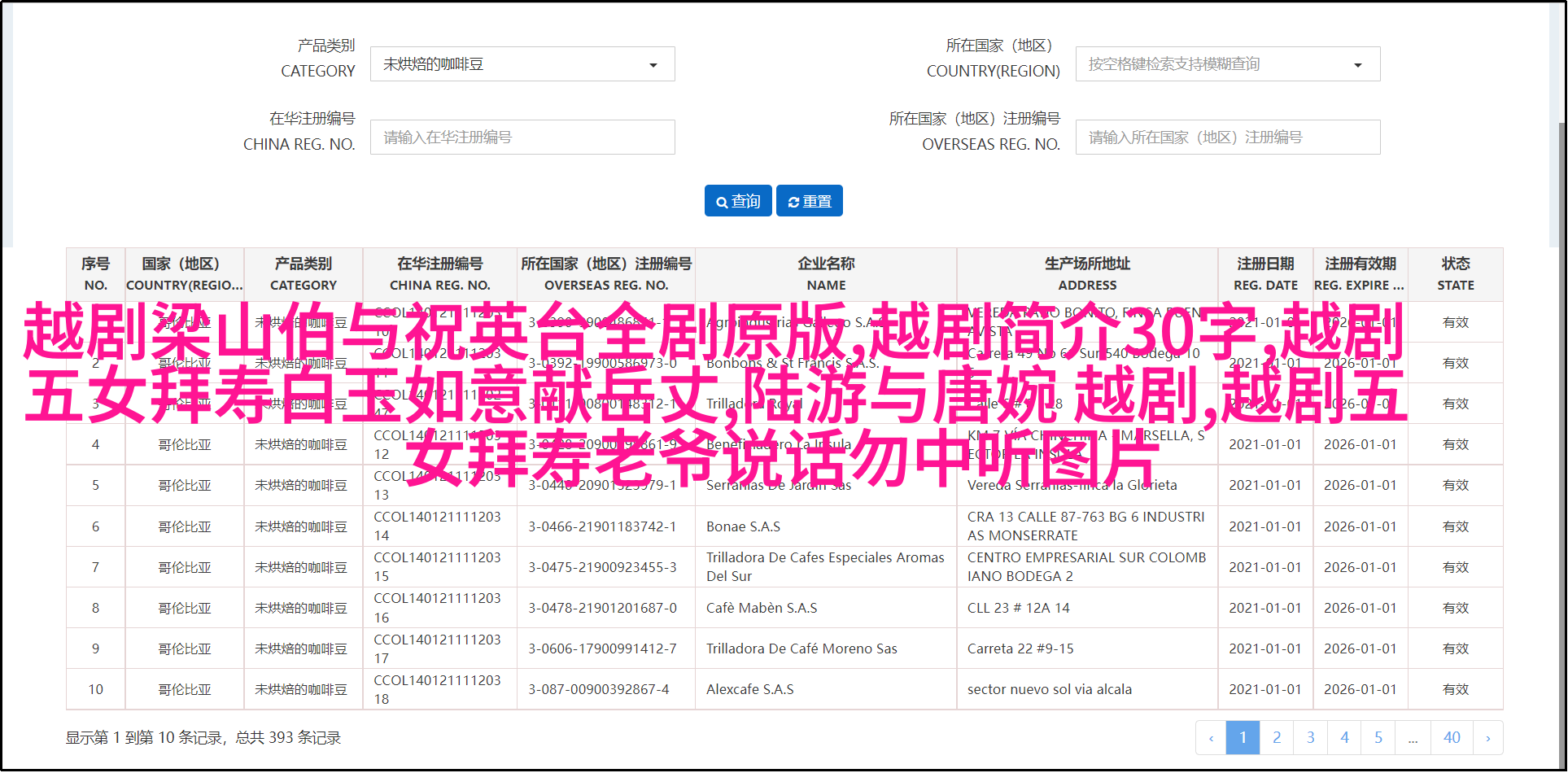
Task: Click the 状态 STATE column header
Action: click(x=1455, y=274)
